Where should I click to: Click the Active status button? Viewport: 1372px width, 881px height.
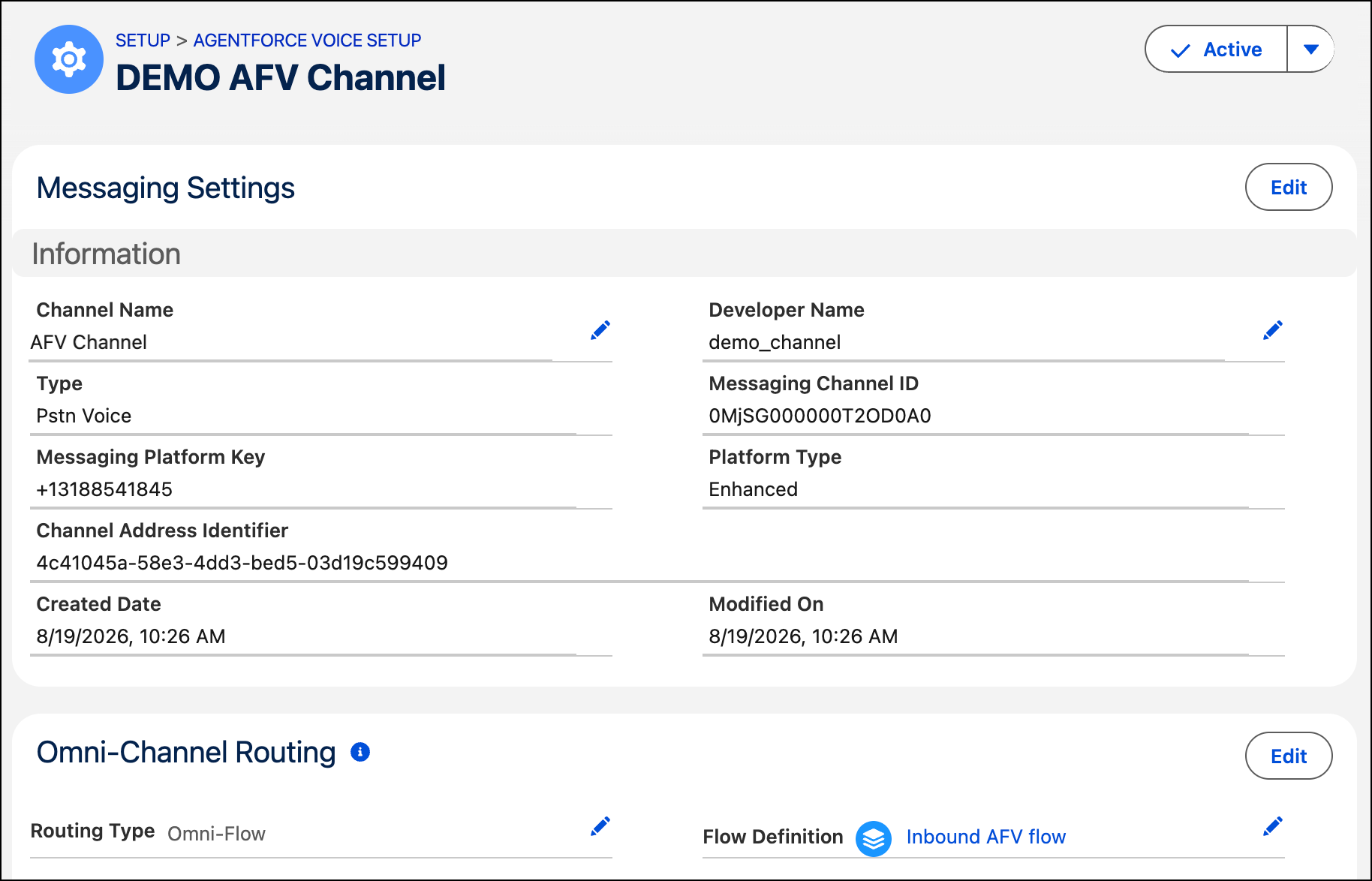[x=1216, y=50]
